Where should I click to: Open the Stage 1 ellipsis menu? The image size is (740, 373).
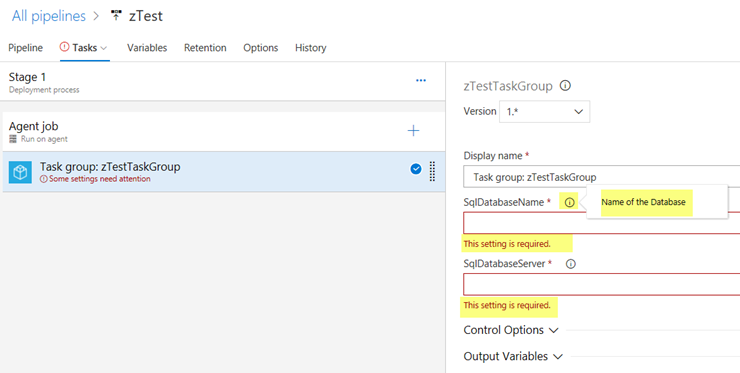point(421,81)
